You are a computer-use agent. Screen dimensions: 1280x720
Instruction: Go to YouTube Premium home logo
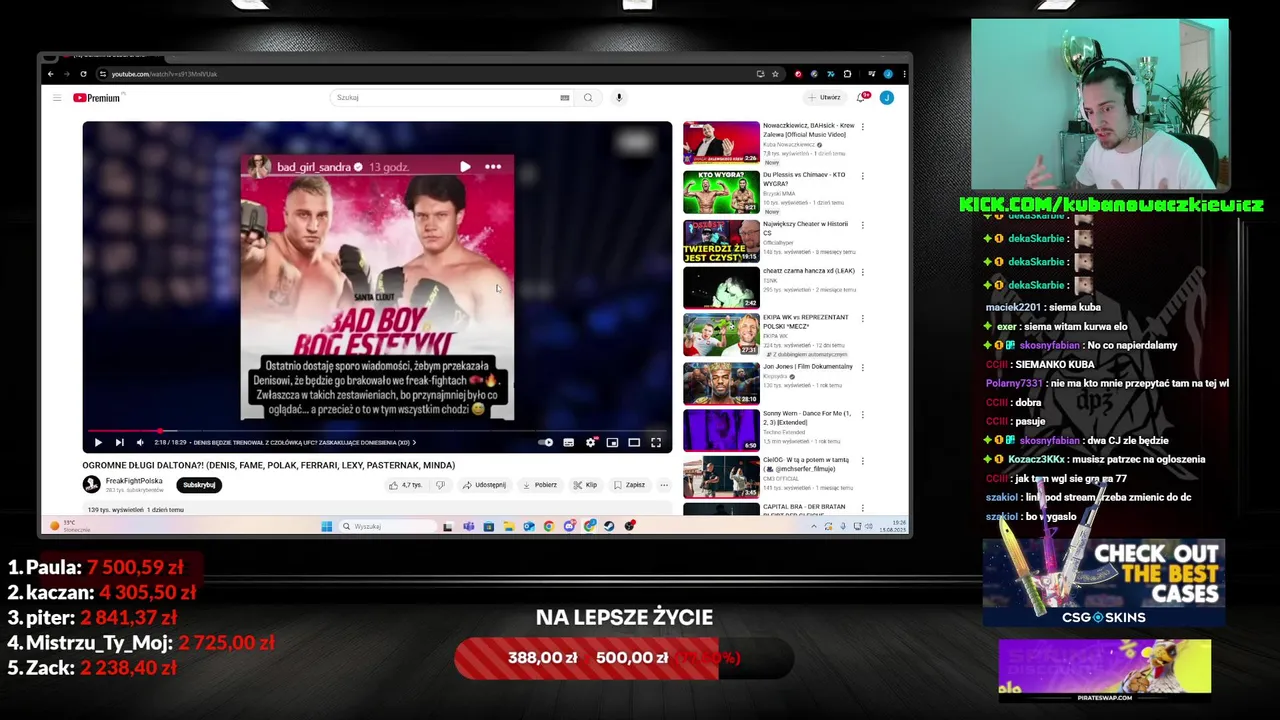coord(97,98)
